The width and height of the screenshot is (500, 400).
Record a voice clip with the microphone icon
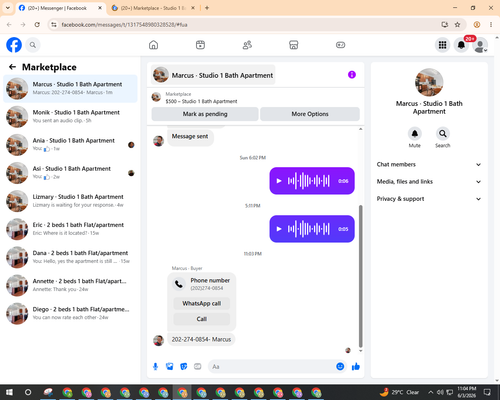(155, 367)
